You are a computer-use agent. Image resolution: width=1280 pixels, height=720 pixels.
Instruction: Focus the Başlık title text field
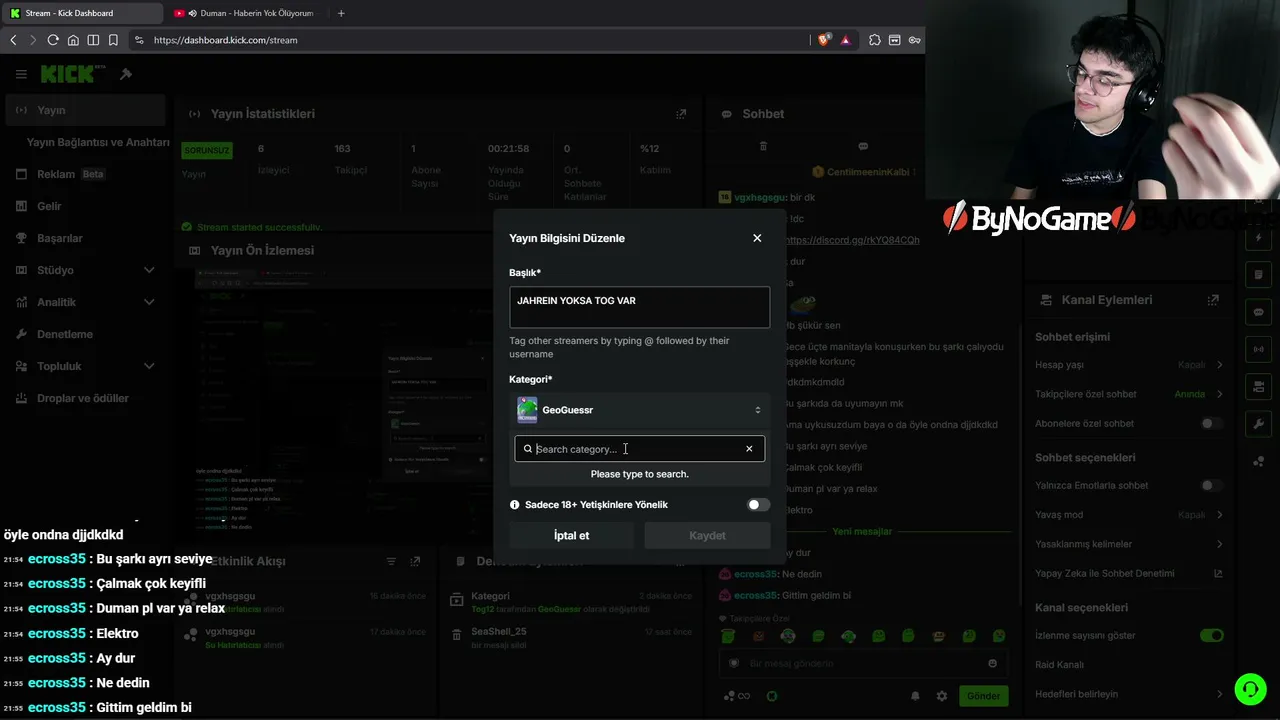pos(640,307)
